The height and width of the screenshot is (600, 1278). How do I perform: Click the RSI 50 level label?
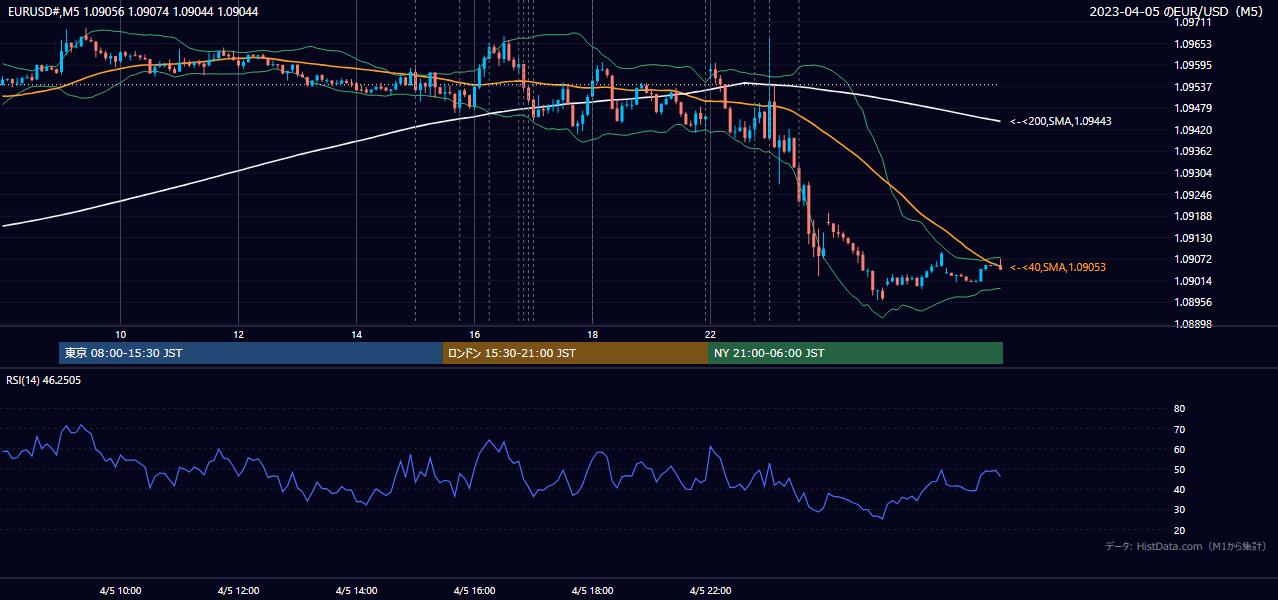click(1179, 469)
